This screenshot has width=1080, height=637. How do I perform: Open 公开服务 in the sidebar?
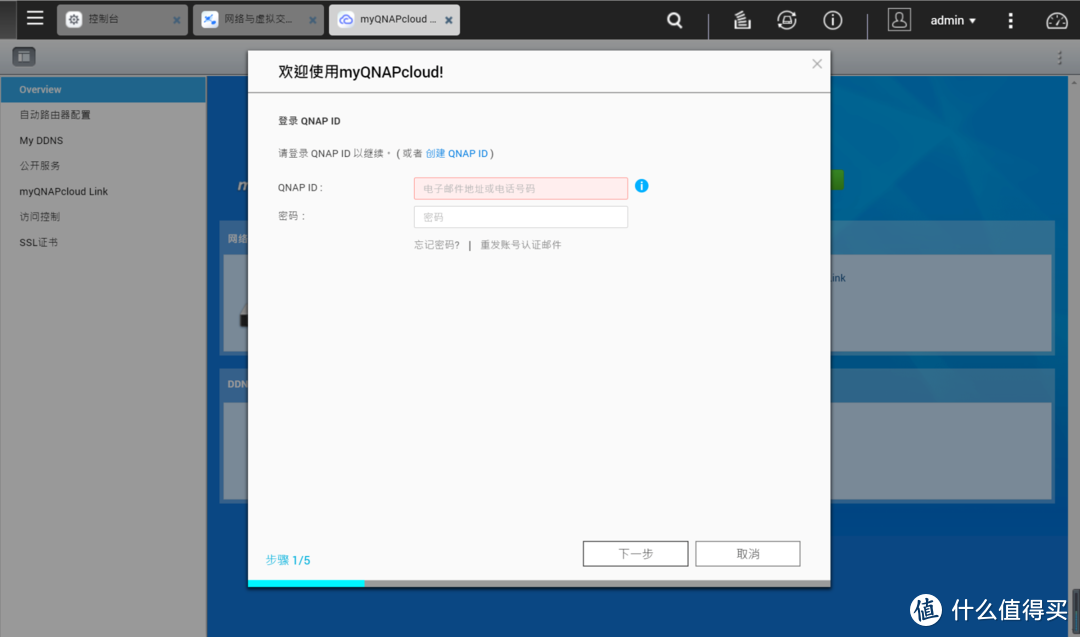click(x=103, y=166)
